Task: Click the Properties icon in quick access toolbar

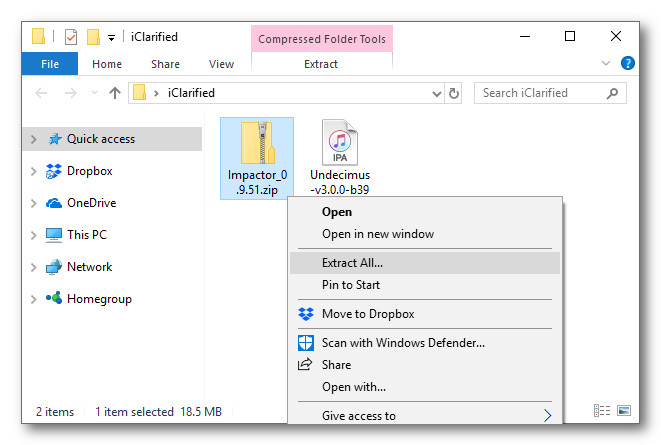Action: coord(70,37)
